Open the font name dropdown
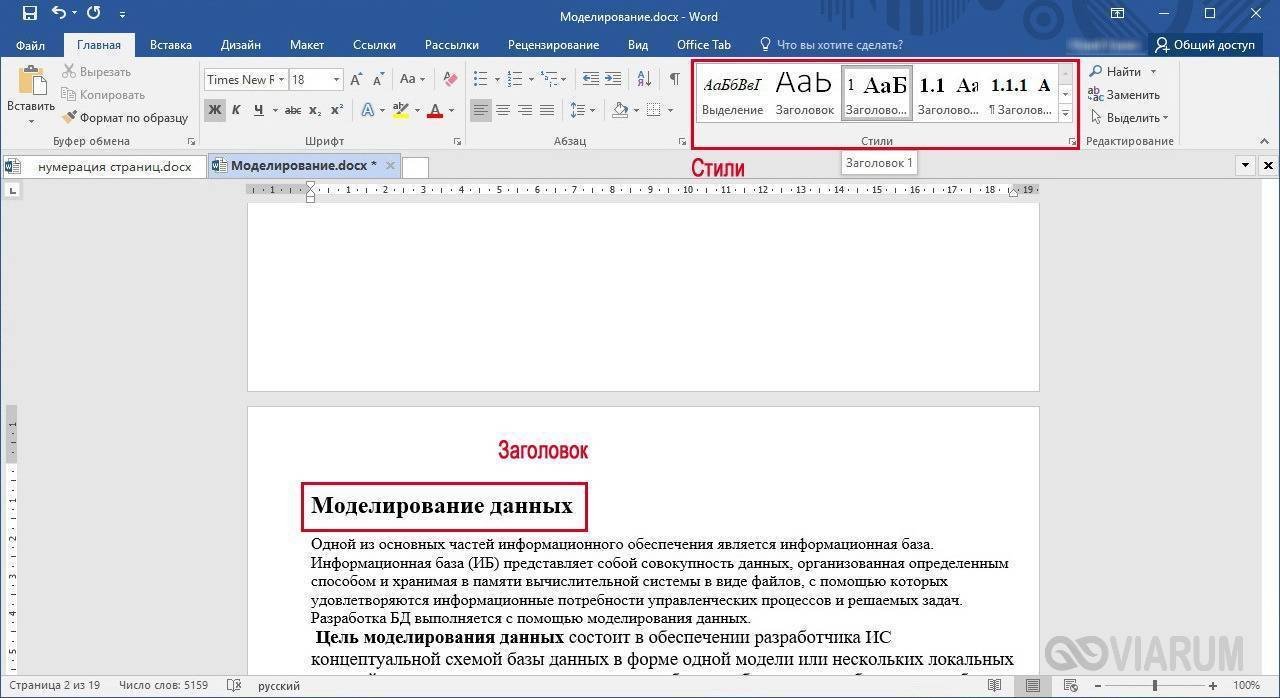Screen dimensions: 1280x698 (x=282, y=80)
